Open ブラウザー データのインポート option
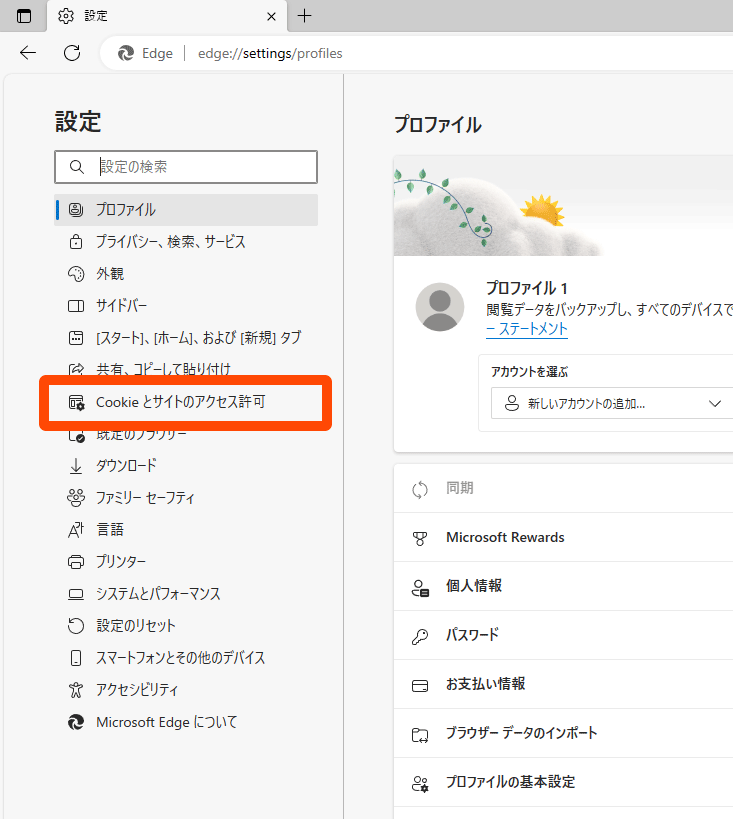This screenshot has height=819, width=733. [x=521, y=733]
